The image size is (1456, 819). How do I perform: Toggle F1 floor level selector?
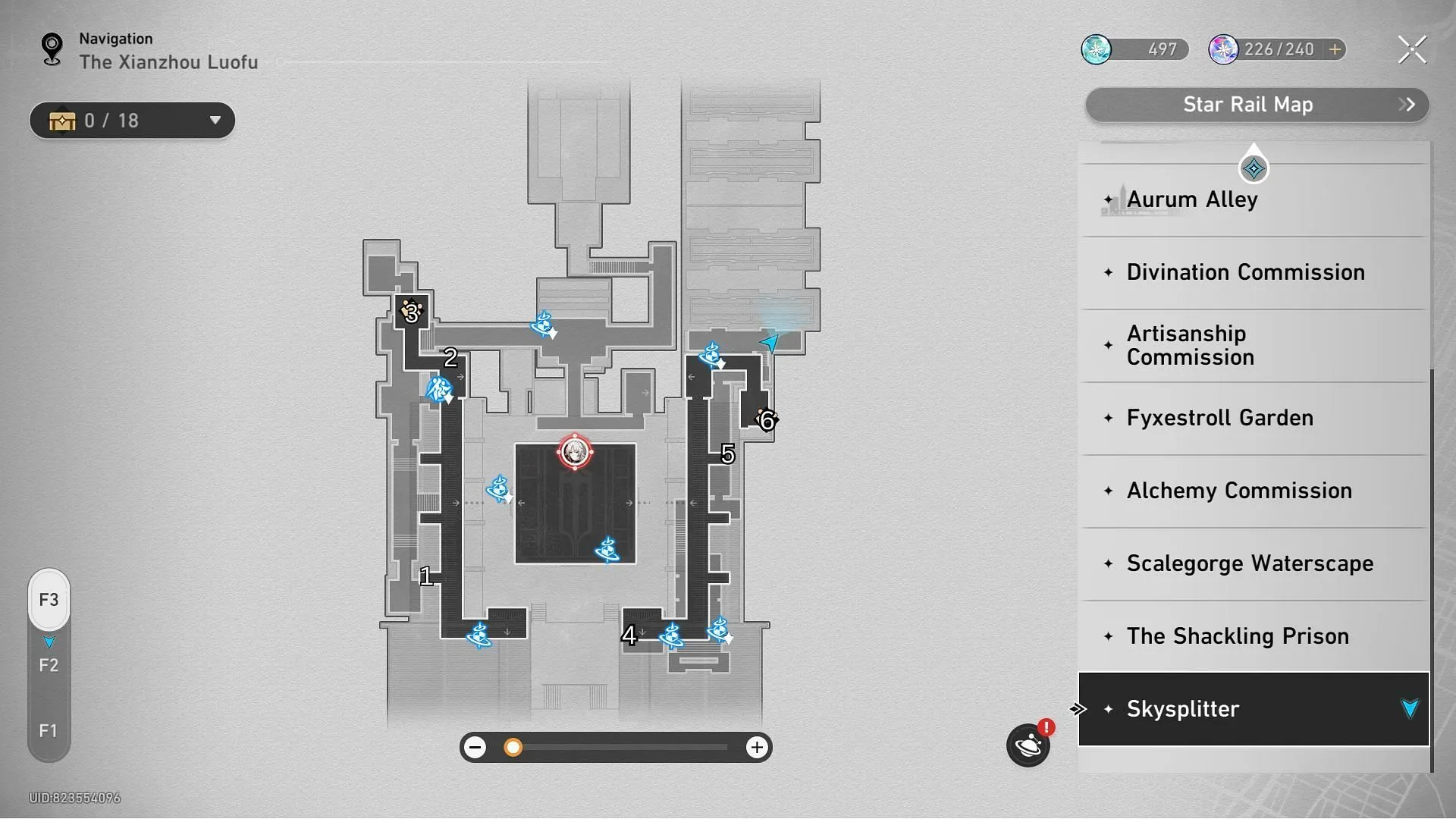pyautogui.click(x=48, y=730)
